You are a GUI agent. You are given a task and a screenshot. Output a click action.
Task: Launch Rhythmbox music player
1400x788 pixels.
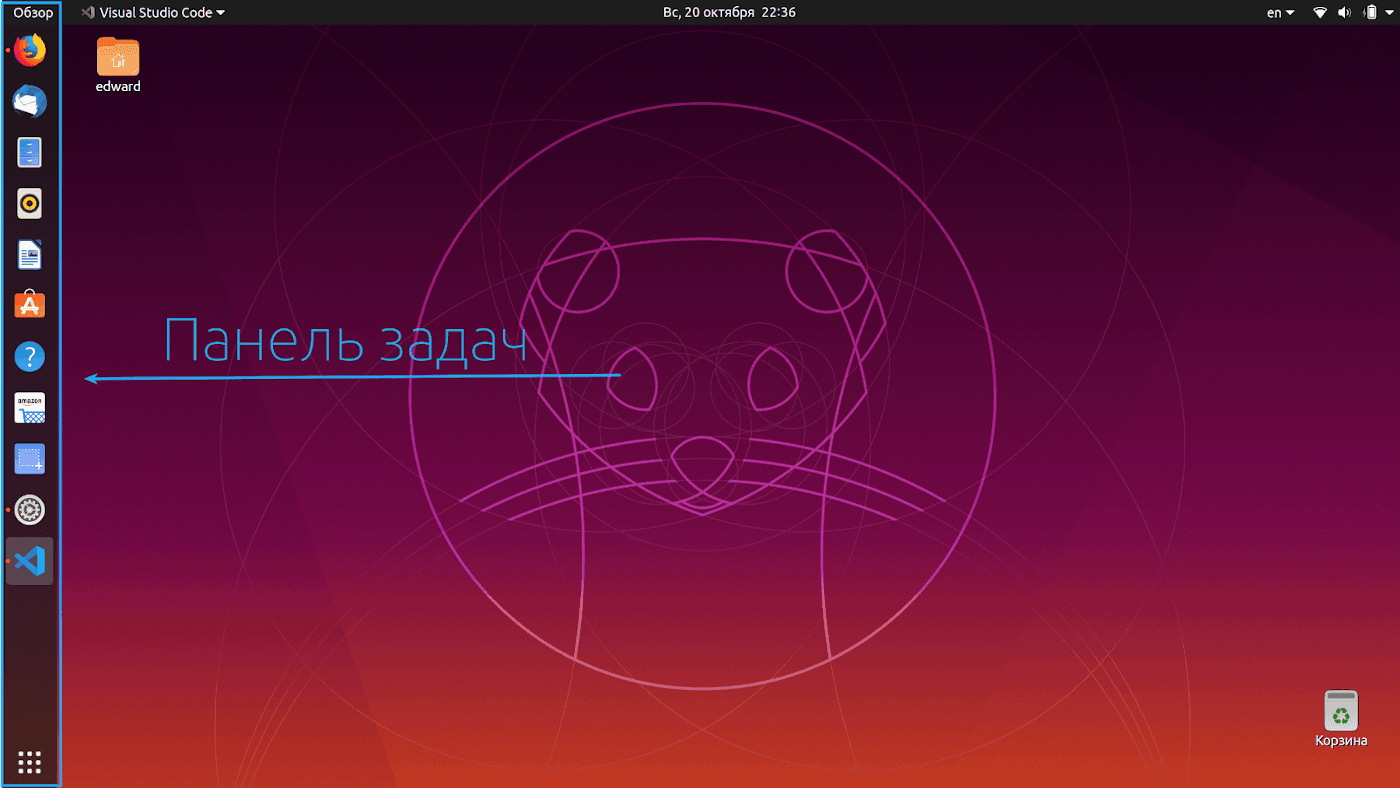(x=30, y=203)
